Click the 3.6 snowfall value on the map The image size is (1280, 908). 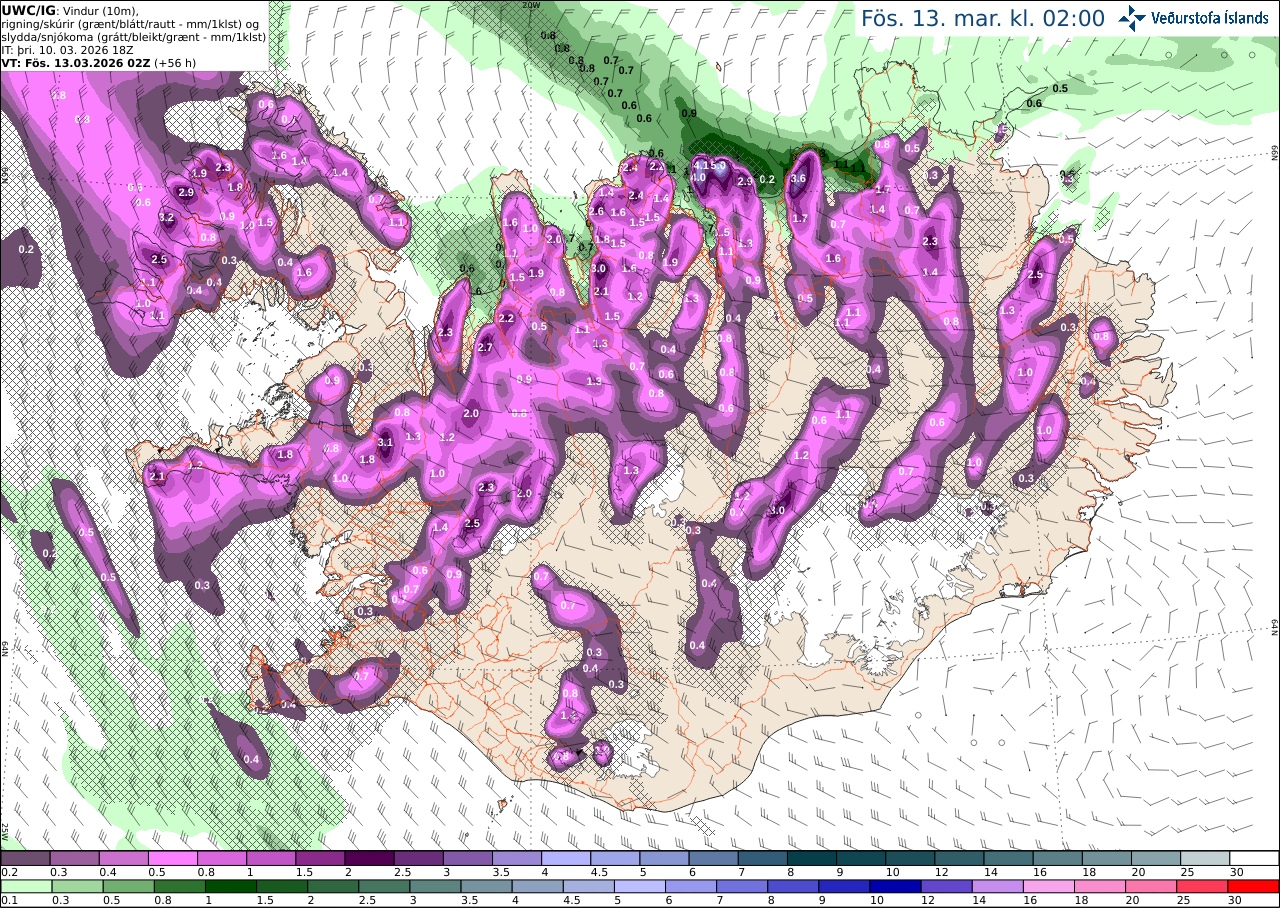(x=798, y=179)
